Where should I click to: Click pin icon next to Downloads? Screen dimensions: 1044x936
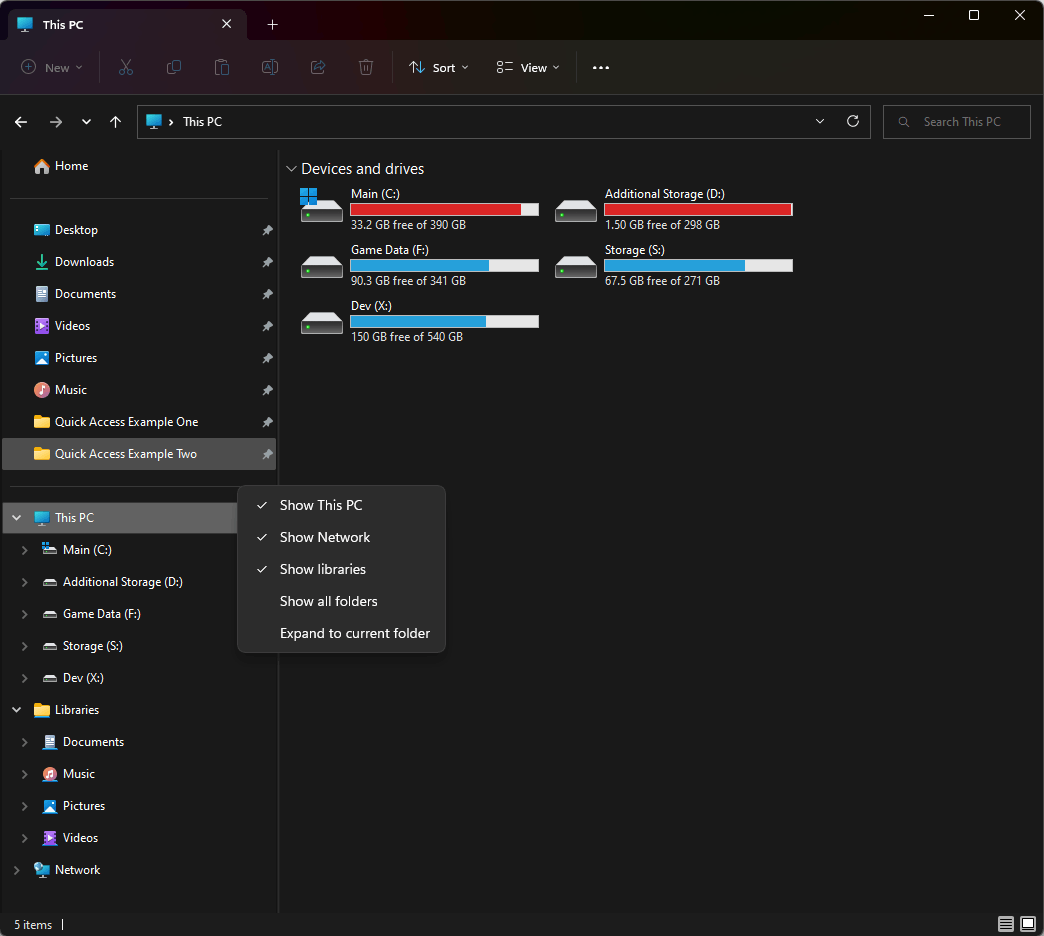click(268, 262)
